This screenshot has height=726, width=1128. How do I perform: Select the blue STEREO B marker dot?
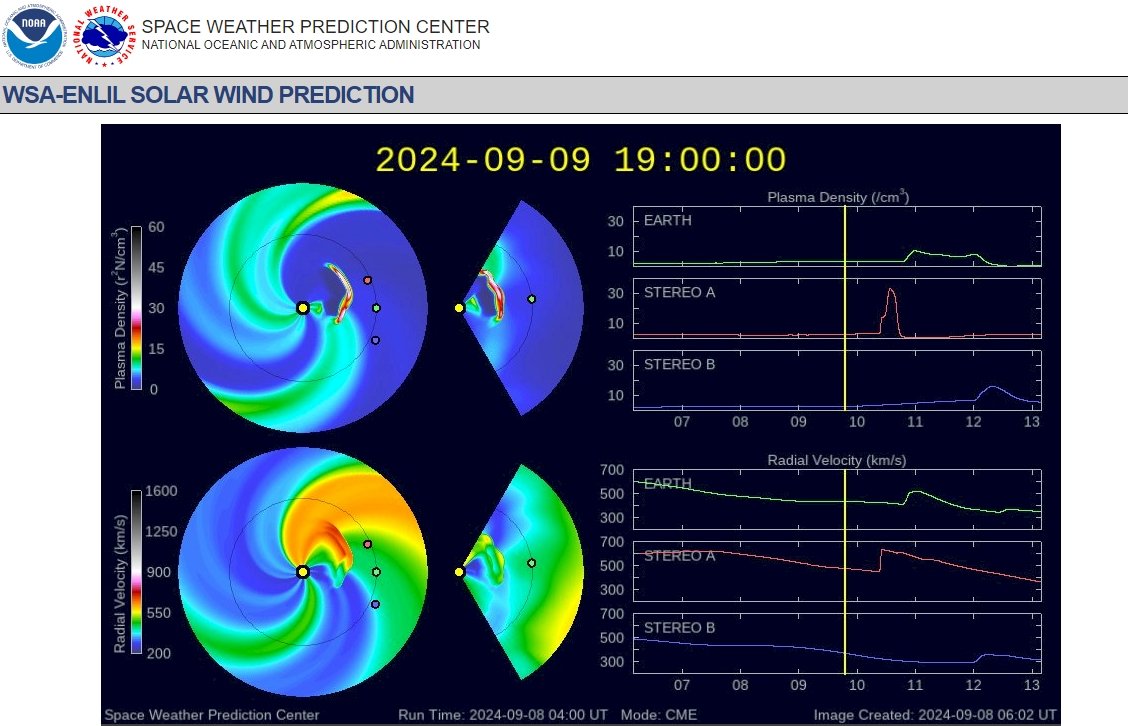coord(375,340)
